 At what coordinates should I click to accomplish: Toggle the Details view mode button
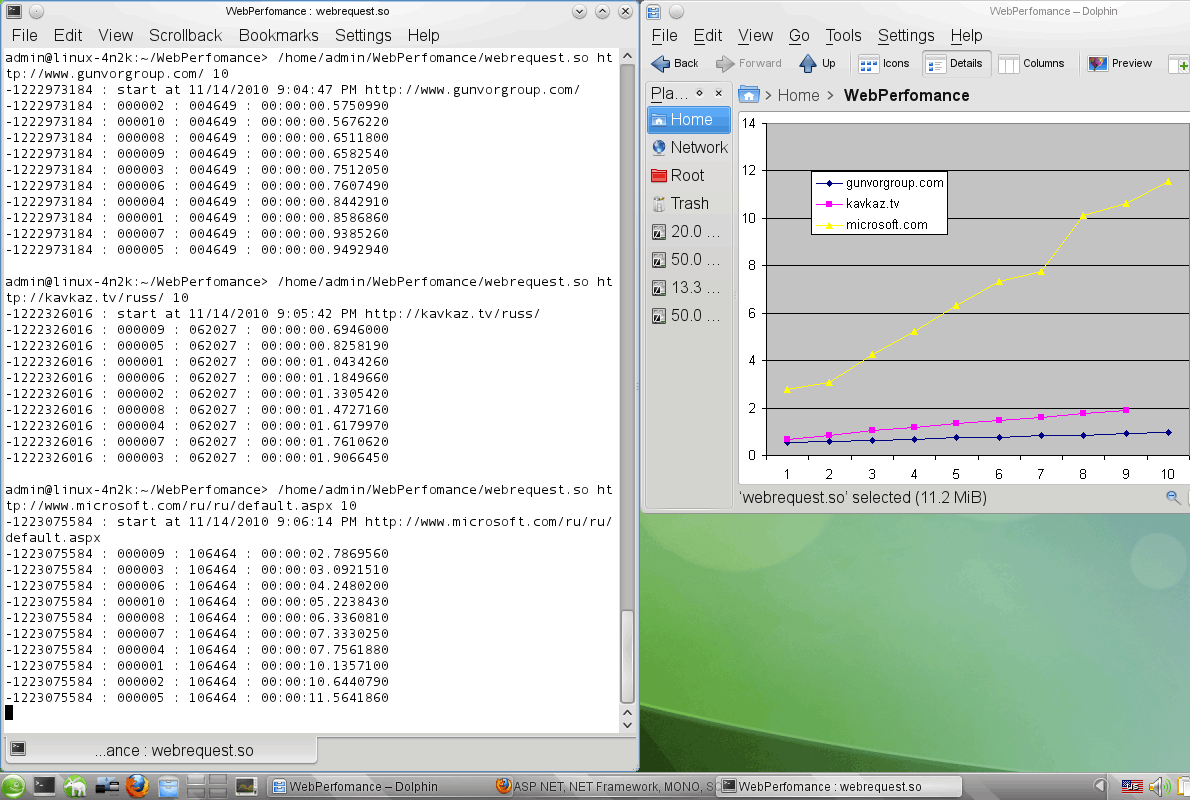[955, 63]
